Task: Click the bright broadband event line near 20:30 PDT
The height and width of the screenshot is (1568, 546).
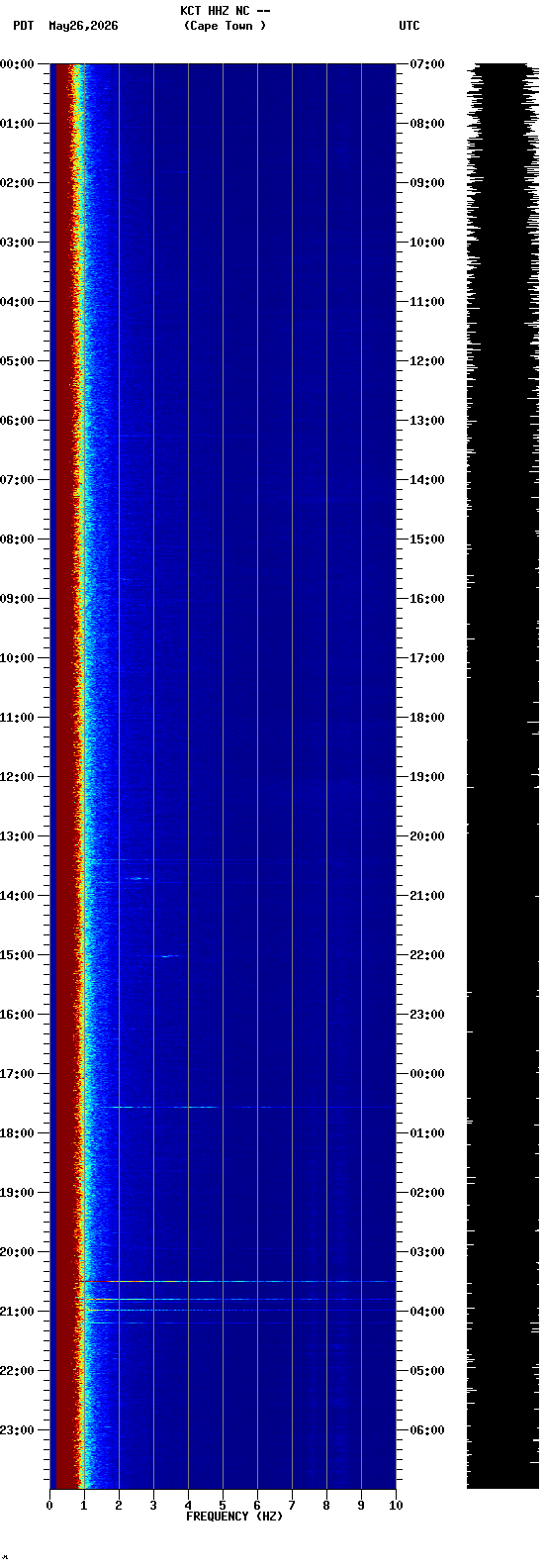Action: pos(237,1281)
